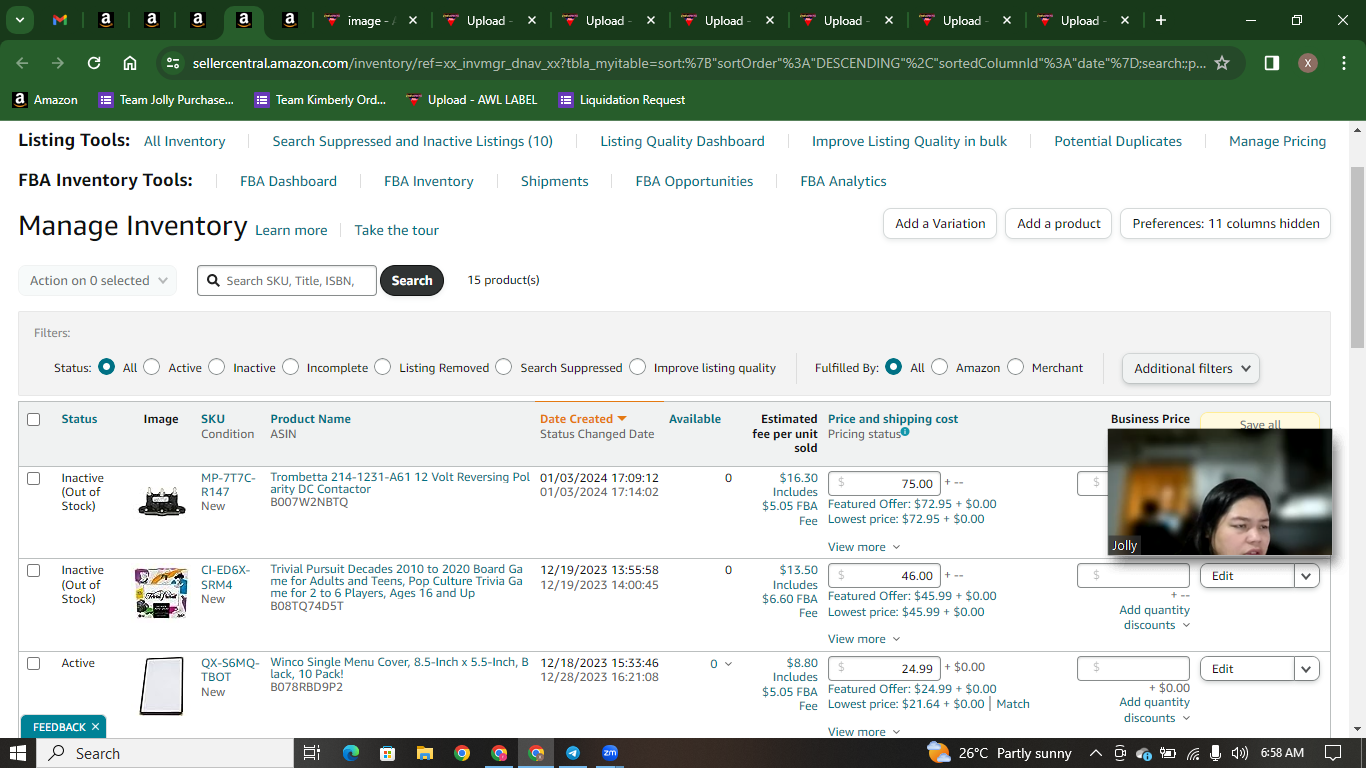1366x768 pixels.
Task: Open Zoom from the taskbar
Action: pyautogui.click(x=610, y=753)
